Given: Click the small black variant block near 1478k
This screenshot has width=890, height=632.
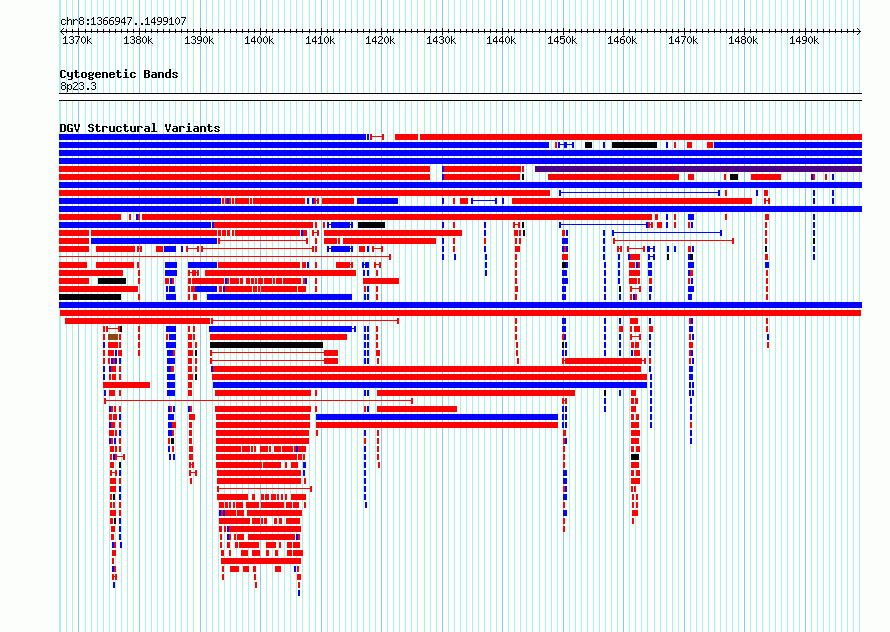Looking at the screenshot, I should (734, 177).
